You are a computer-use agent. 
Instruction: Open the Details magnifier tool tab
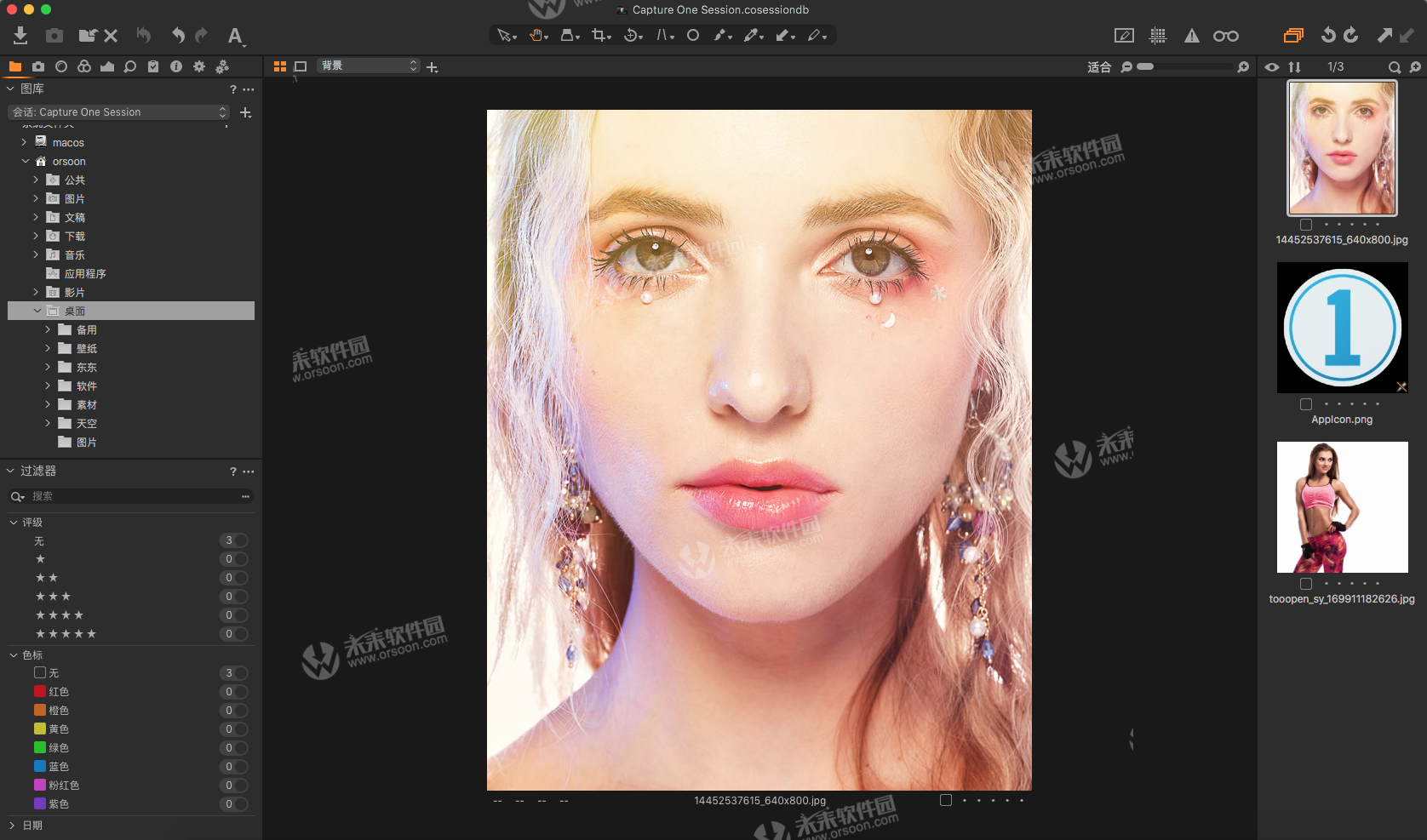tap(130, 66)
